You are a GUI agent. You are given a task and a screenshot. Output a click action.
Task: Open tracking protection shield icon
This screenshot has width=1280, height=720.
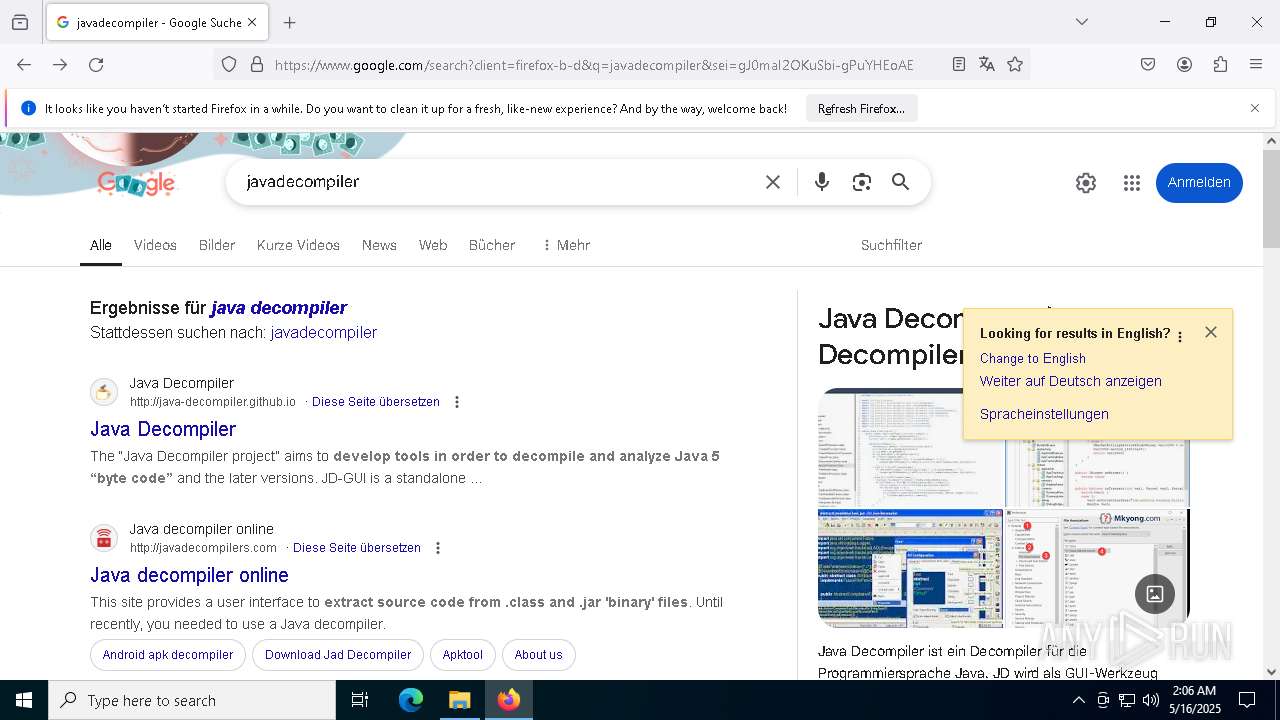tap(229, 64)
